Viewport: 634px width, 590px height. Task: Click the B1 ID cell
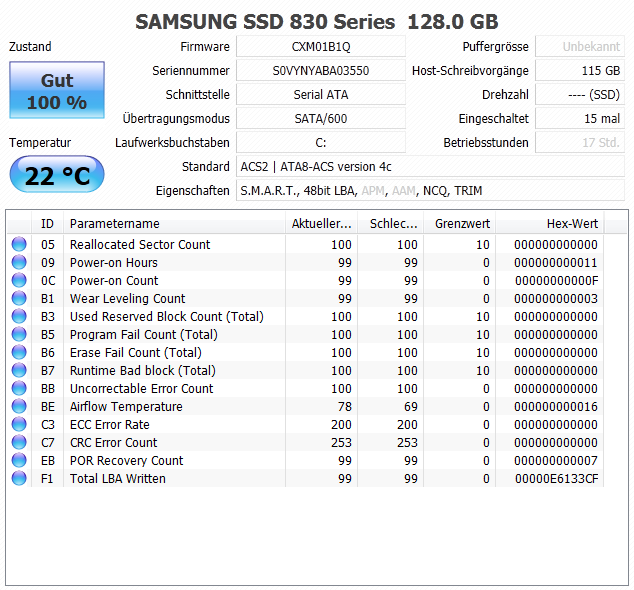47,298
